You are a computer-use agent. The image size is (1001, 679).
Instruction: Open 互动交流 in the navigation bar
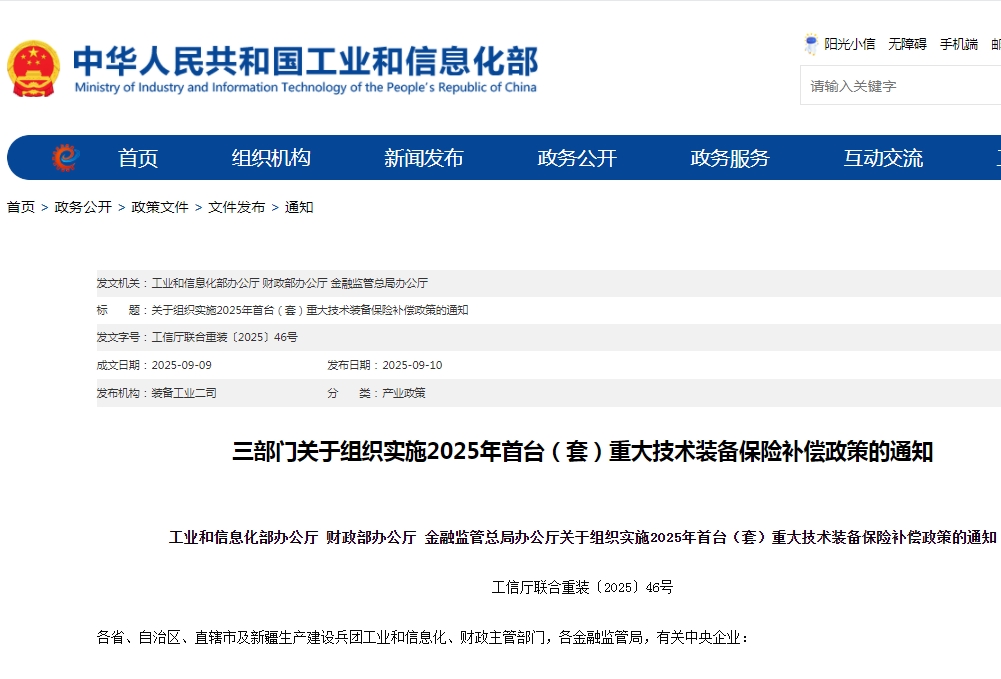pyautogui.click(x=883, y=158)
